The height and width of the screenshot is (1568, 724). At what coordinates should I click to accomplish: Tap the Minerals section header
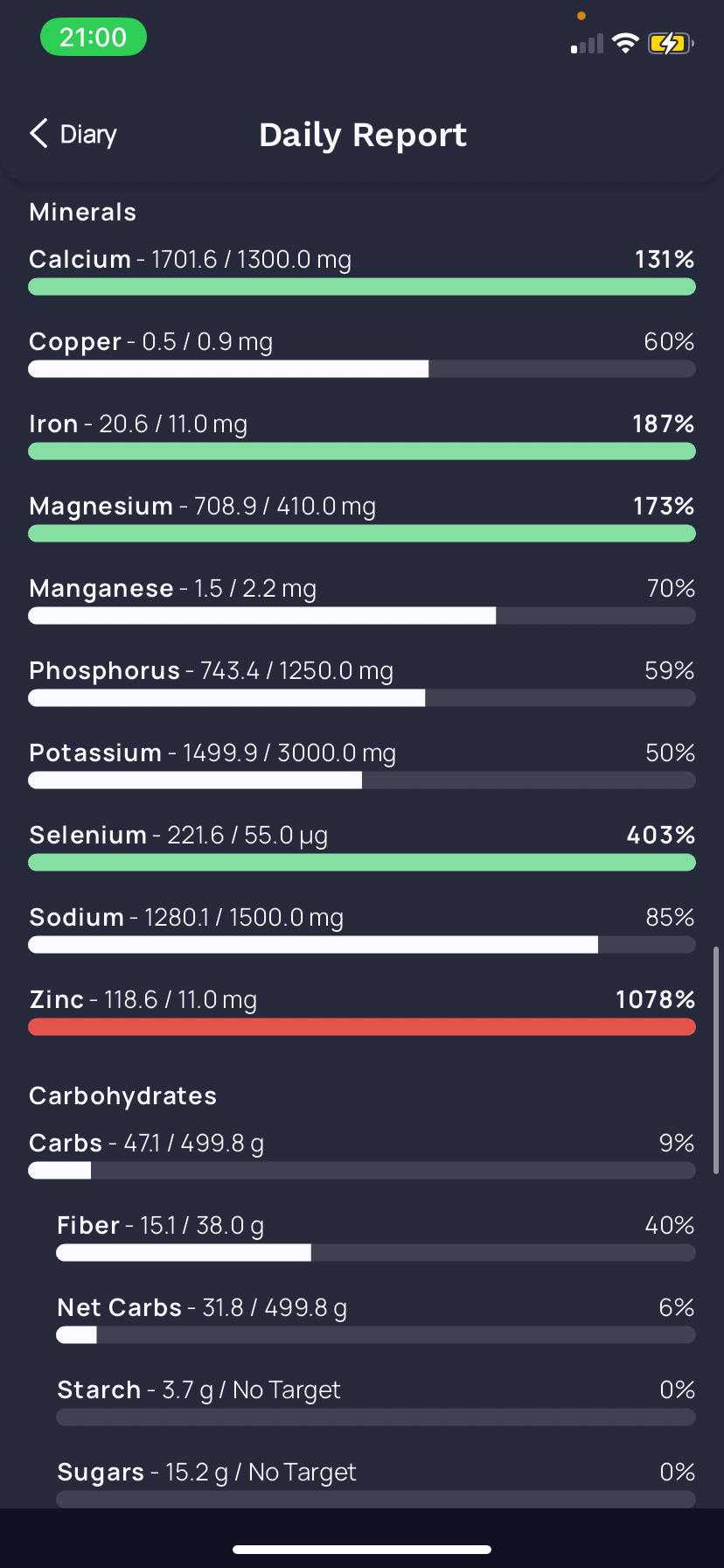tap(82, 212)
